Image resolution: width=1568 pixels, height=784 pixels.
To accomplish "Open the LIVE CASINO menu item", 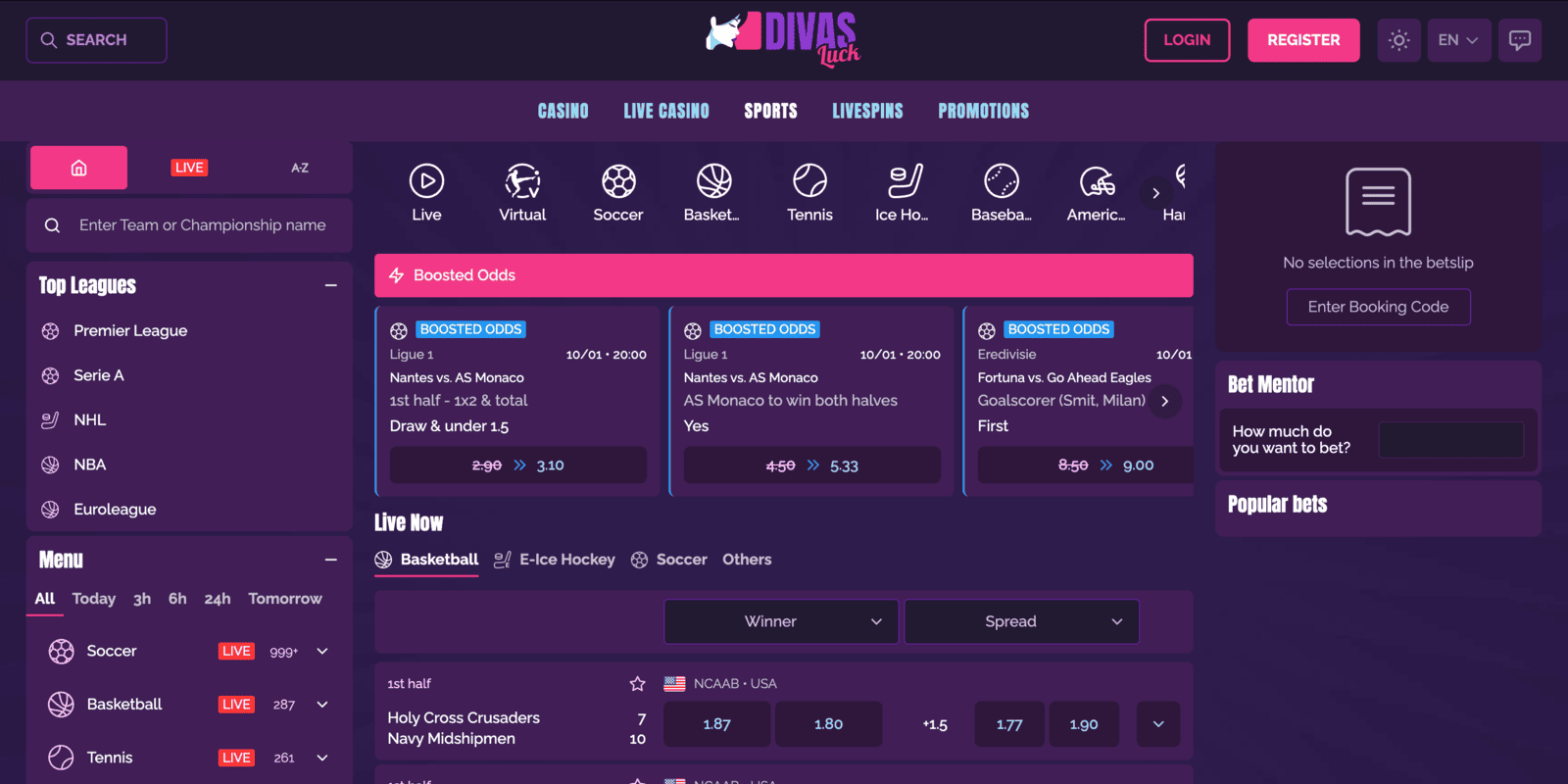I will [x=666, y=111].
